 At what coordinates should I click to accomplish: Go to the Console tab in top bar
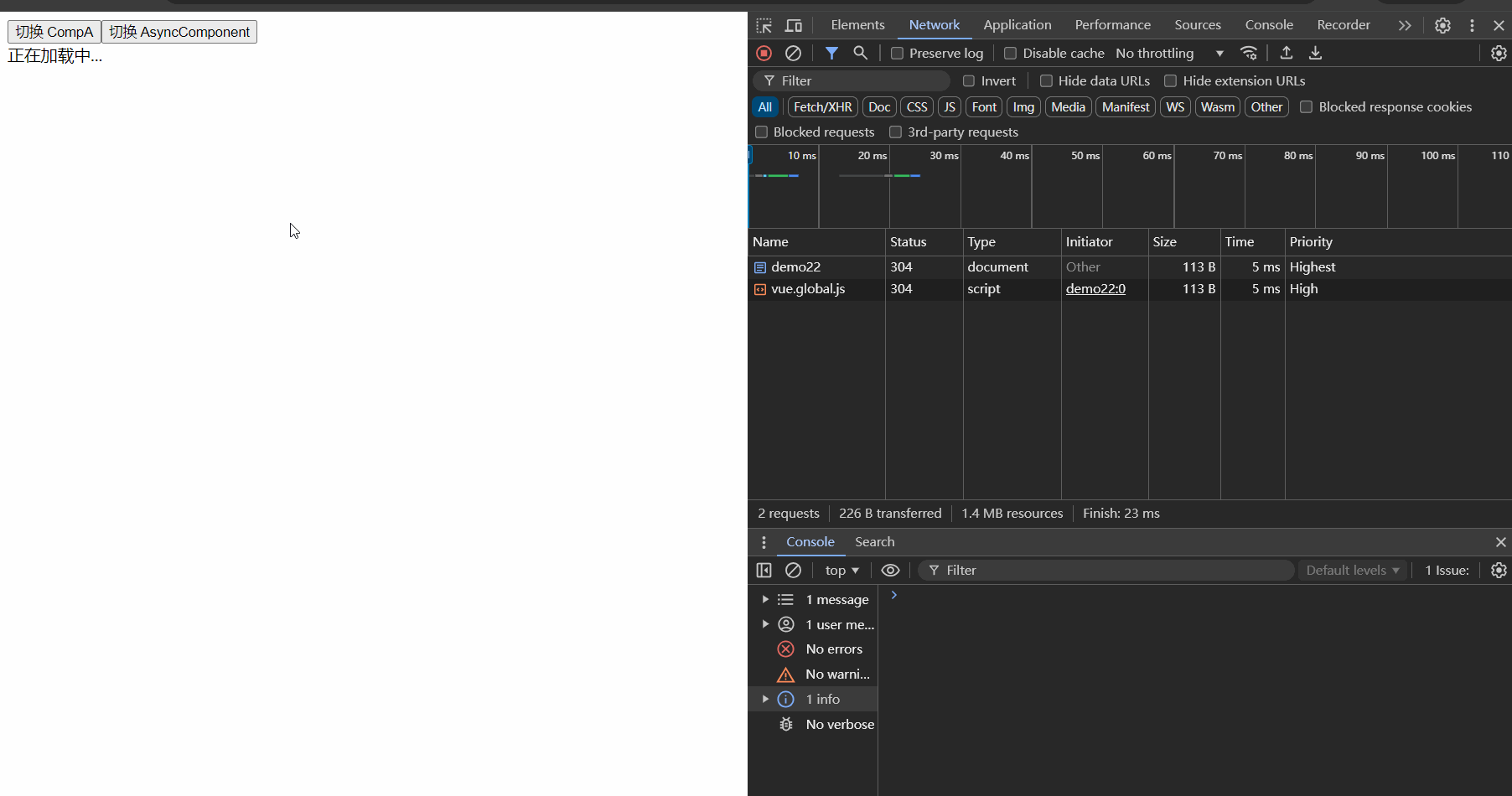(x=1269, y=25)
